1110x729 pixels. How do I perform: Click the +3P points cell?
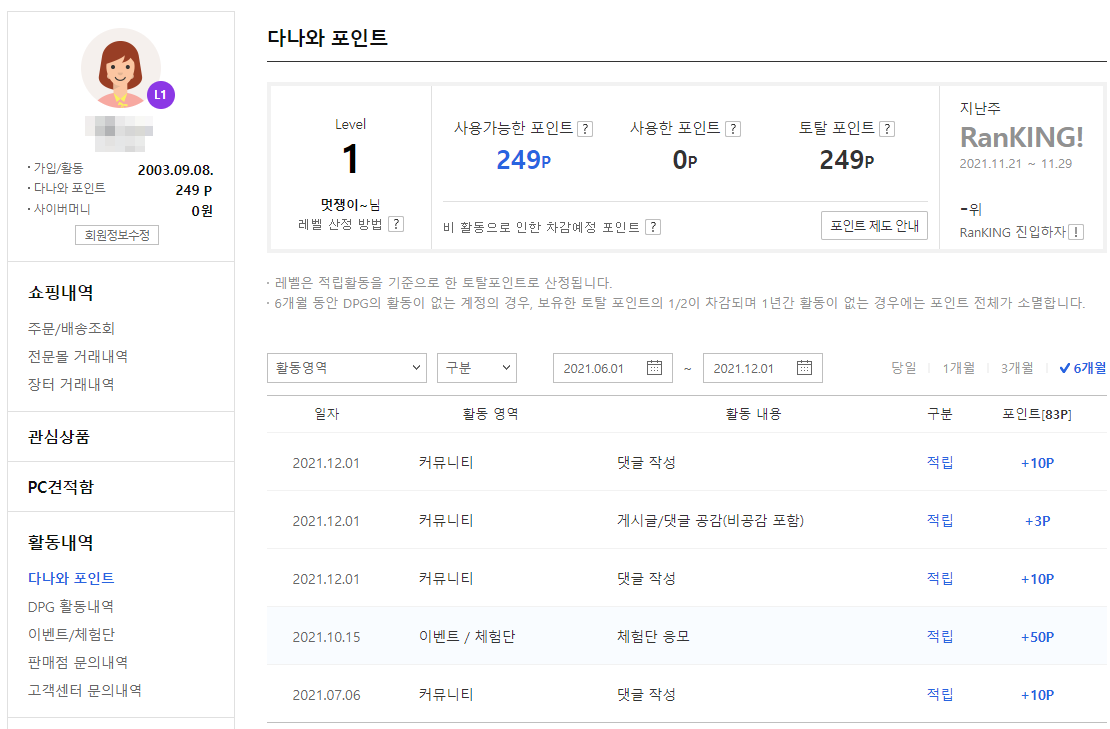1038,521
